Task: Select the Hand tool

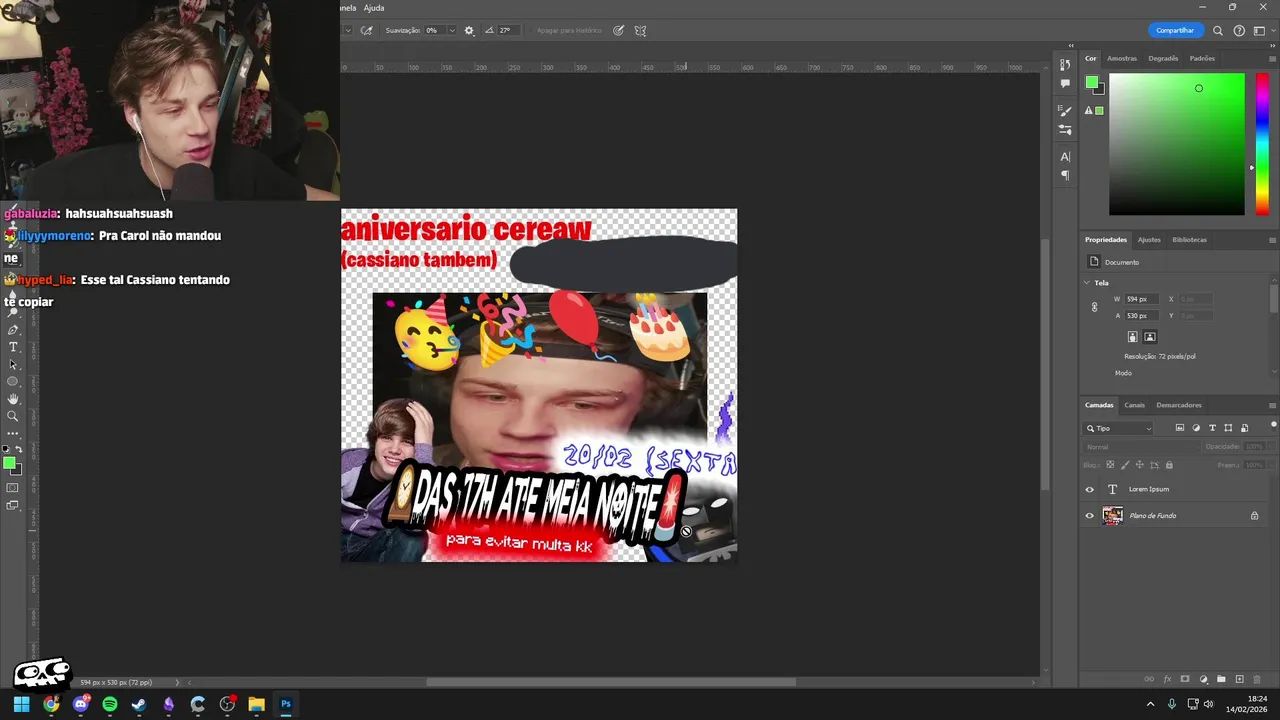Action: click(x=13, y=399)
